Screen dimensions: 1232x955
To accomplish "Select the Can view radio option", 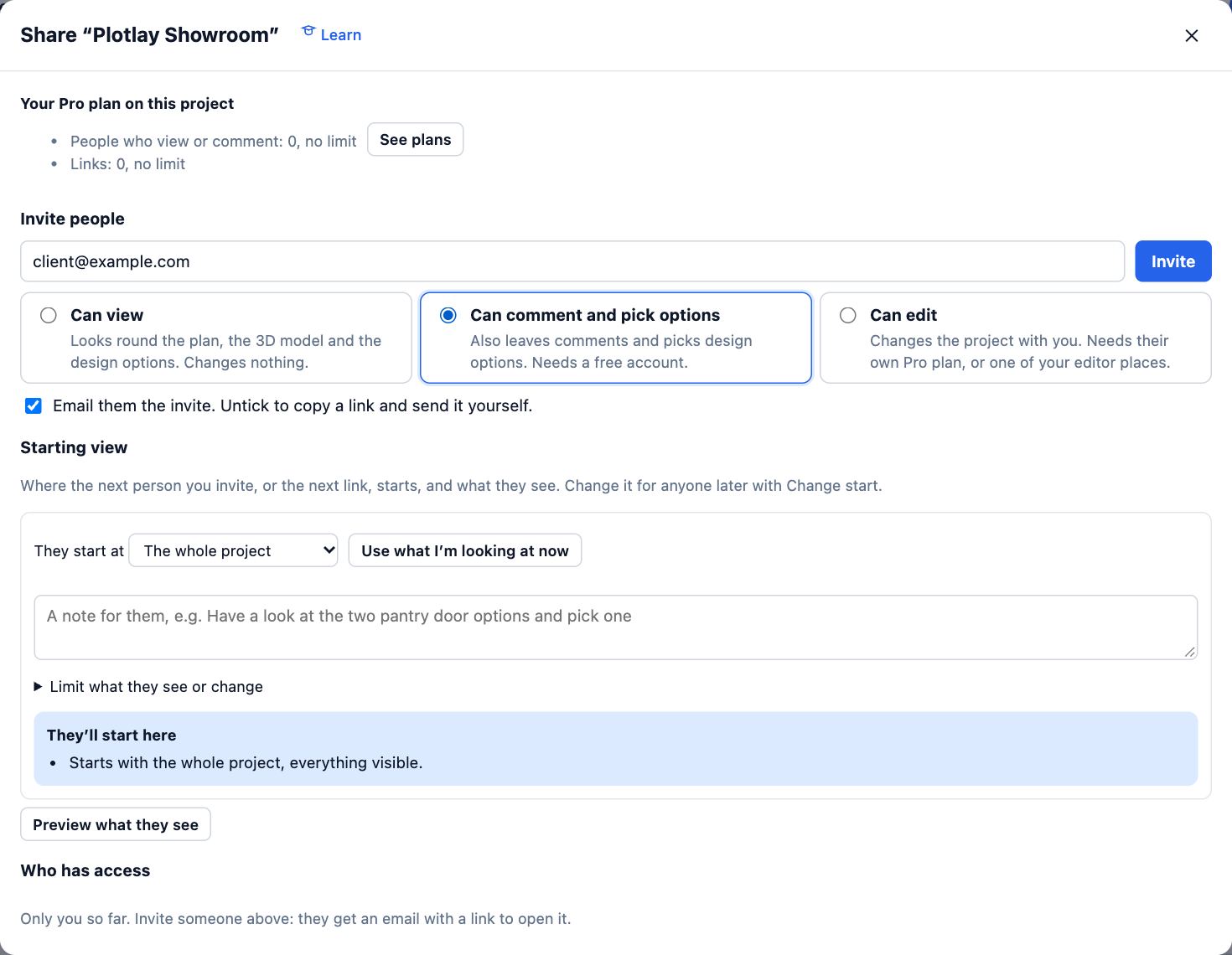I will (x=49, y=315).
